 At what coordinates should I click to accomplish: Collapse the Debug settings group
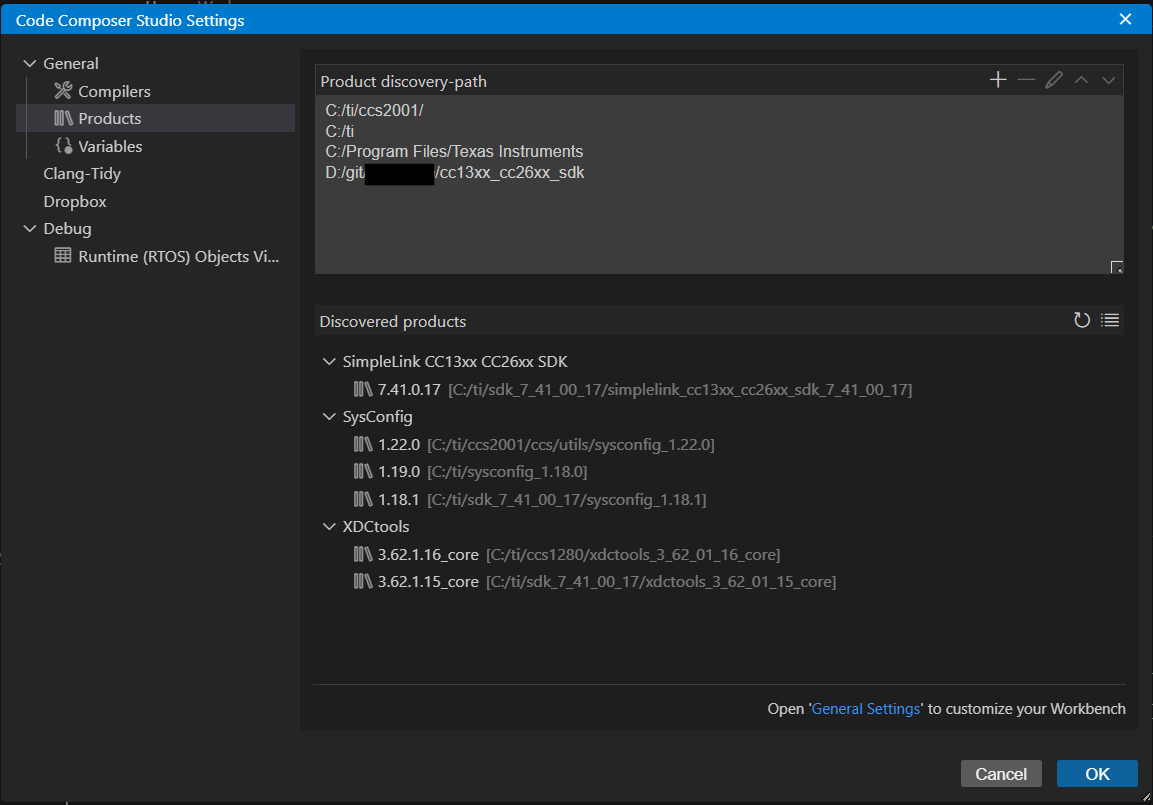point(29,229)
